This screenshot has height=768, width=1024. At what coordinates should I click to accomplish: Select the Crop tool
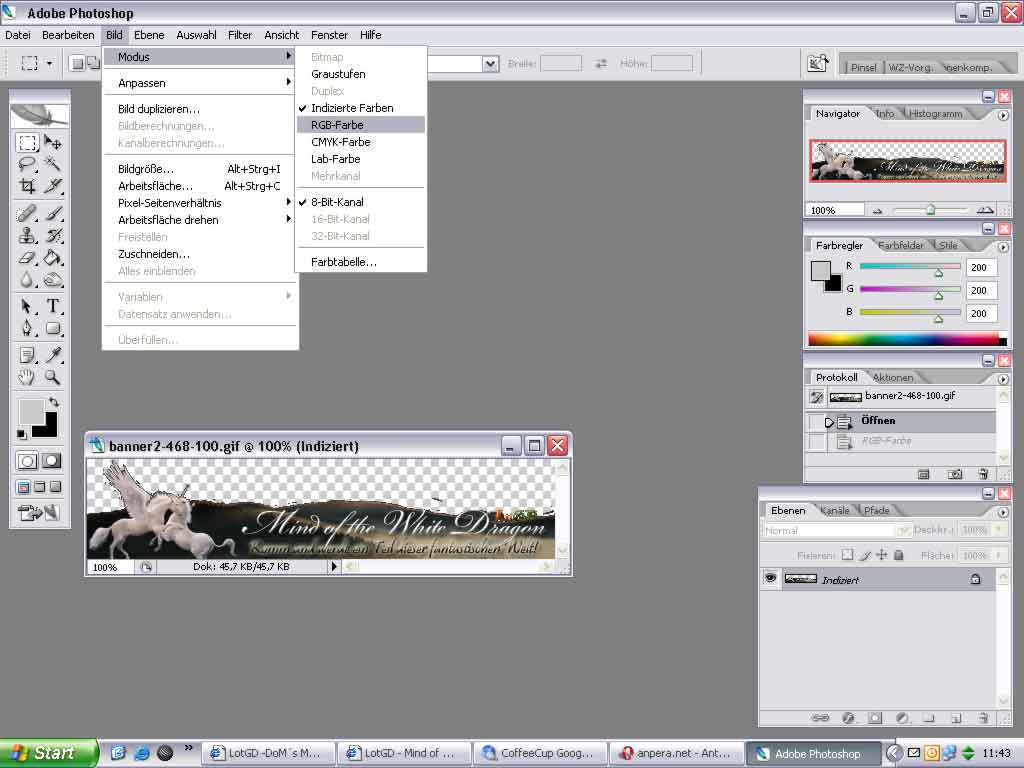point(27,187)
